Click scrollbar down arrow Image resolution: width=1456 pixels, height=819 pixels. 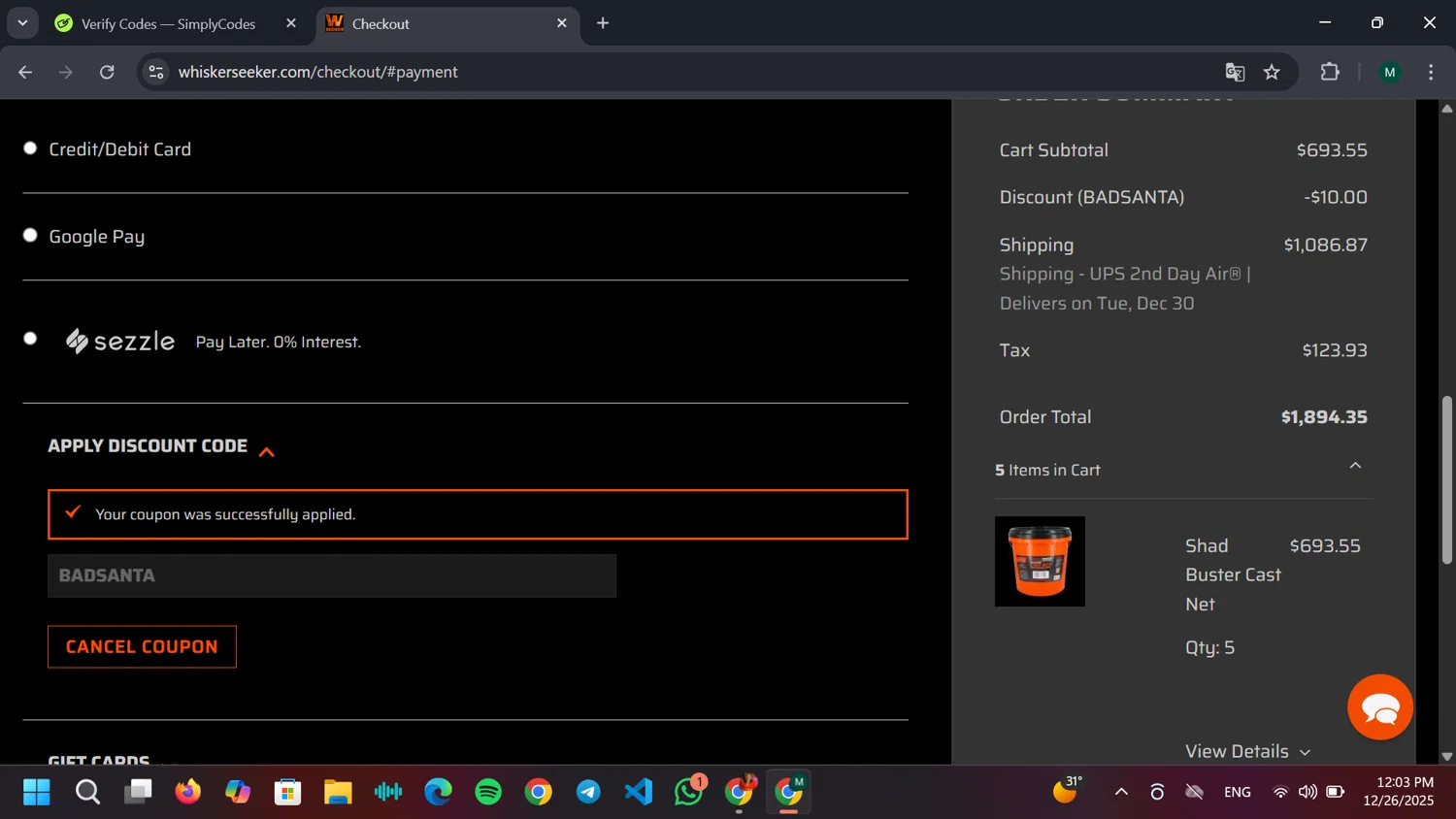point(1447,756)
